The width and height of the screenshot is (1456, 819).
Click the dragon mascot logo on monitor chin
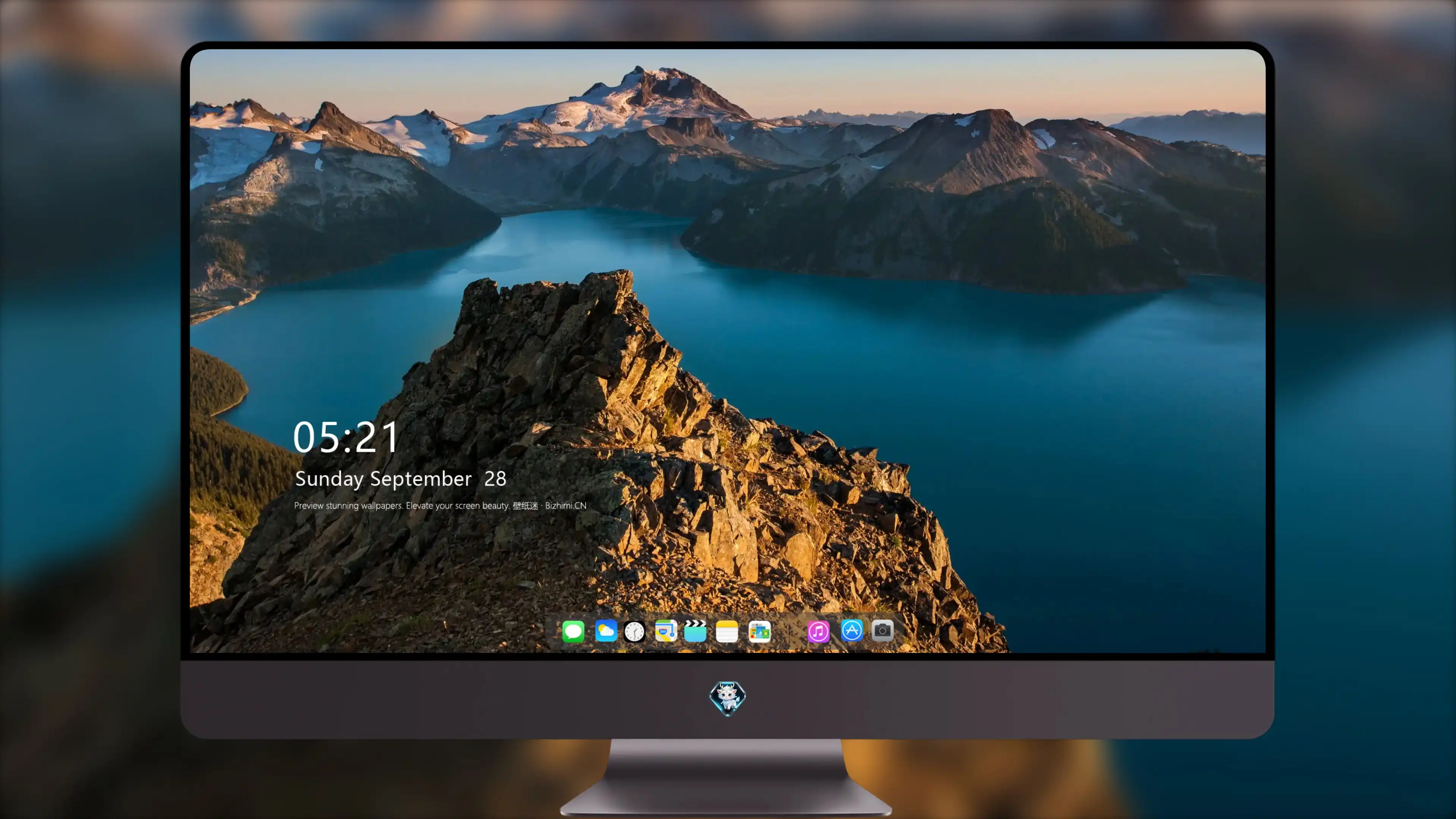pyautogui.click(x=728, y=698)
